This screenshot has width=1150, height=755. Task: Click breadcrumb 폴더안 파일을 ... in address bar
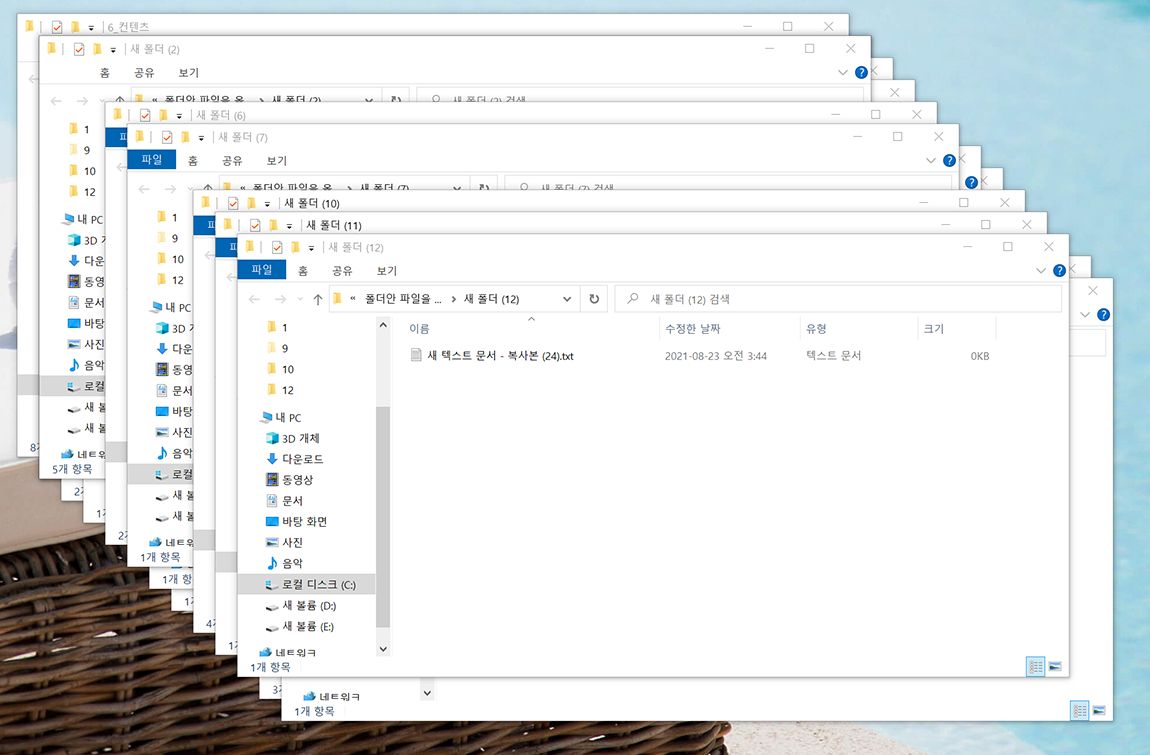click(403, 299)
